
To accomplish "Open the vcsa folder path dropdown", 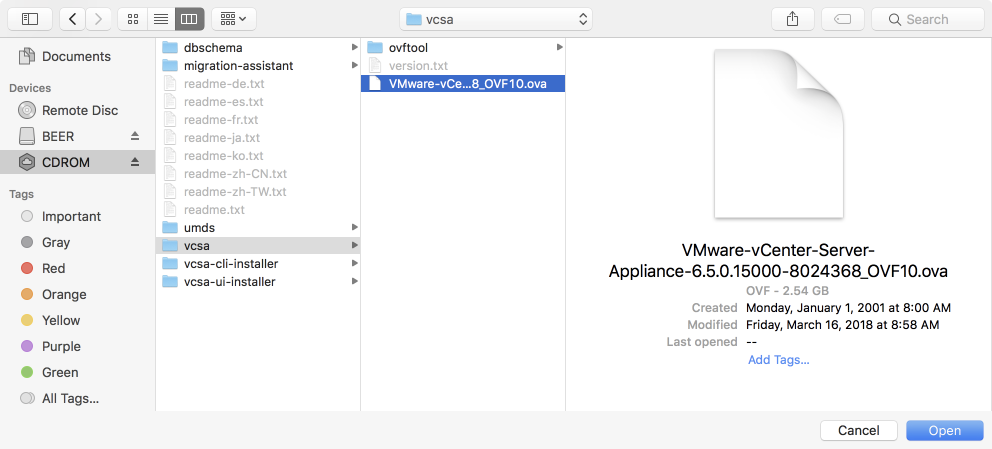I will point(496,19).
